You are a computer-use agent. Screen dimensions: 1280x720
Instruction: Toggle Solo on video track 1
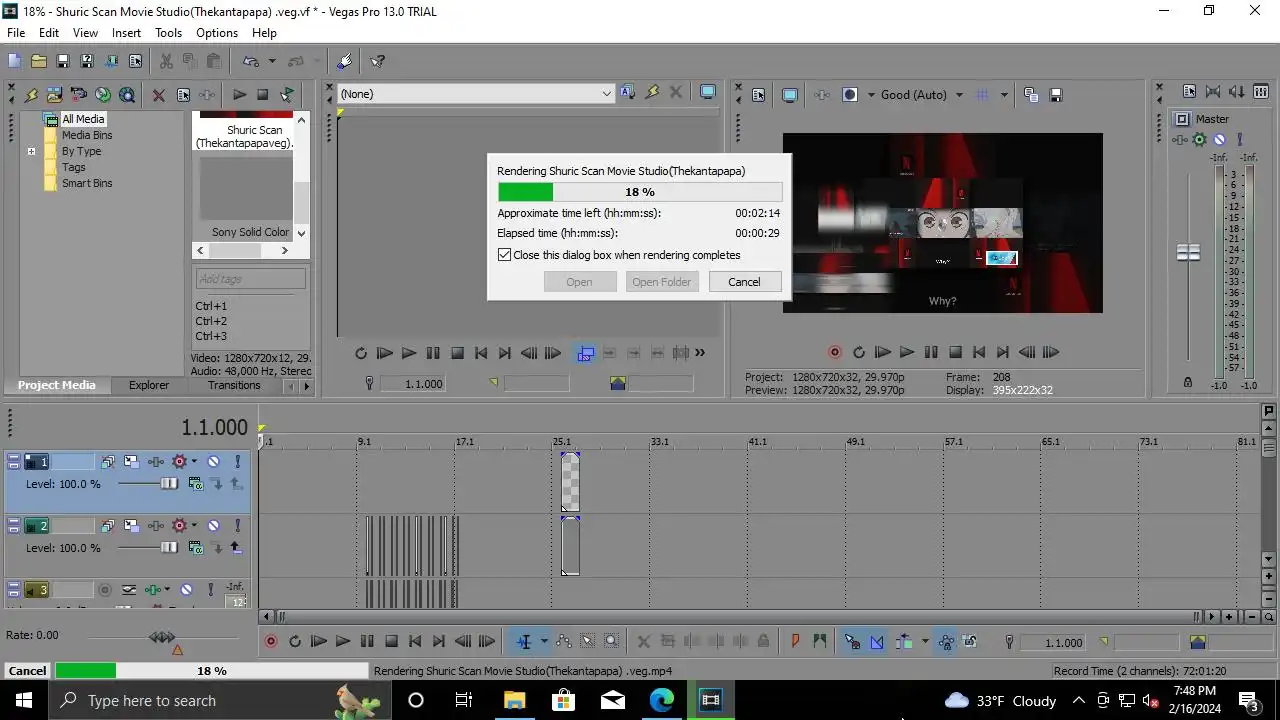click(x=237, y=462)
